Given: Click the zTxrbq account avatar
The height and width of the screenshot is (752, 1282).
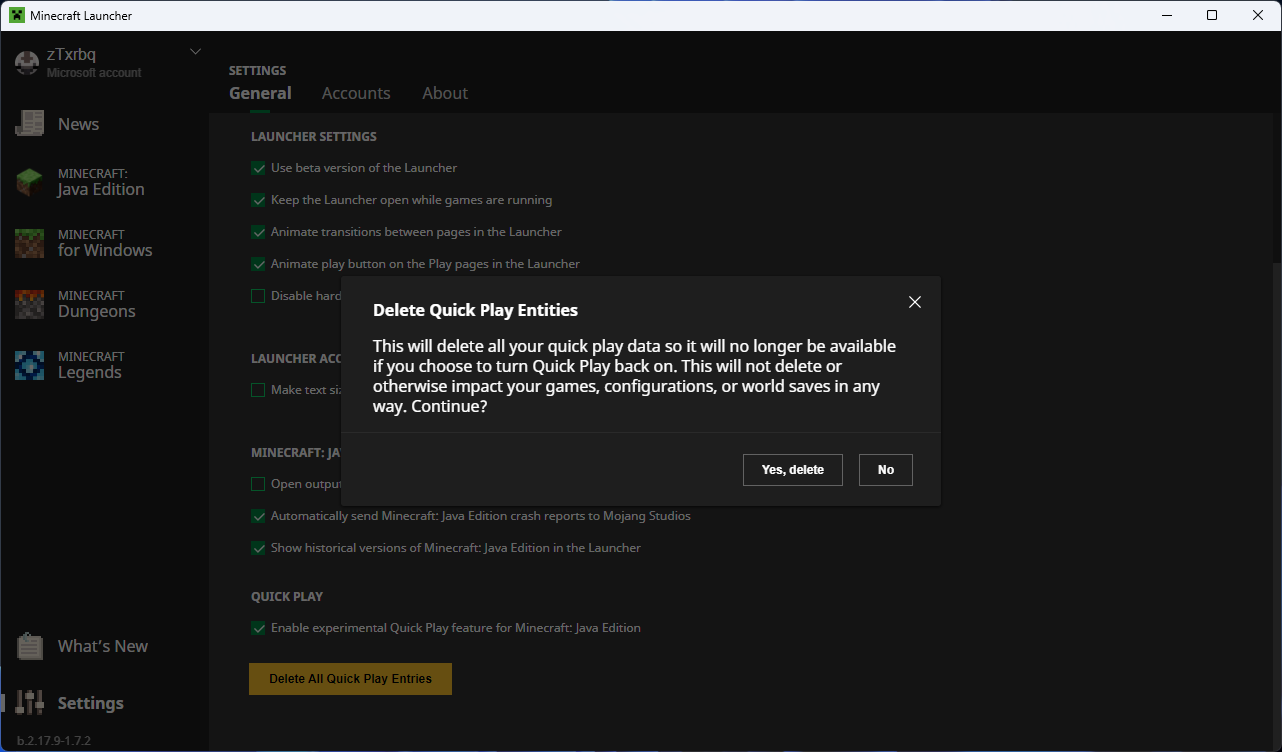Looking at the screenshot, I should pos(27,62).
